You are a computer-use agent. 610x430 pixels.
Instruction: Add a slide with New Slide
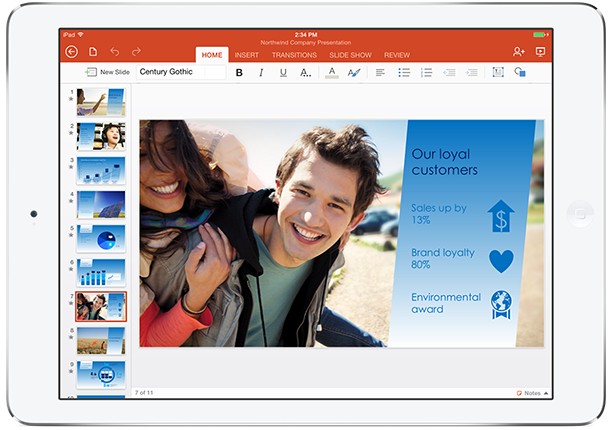(x=107, y=72)
